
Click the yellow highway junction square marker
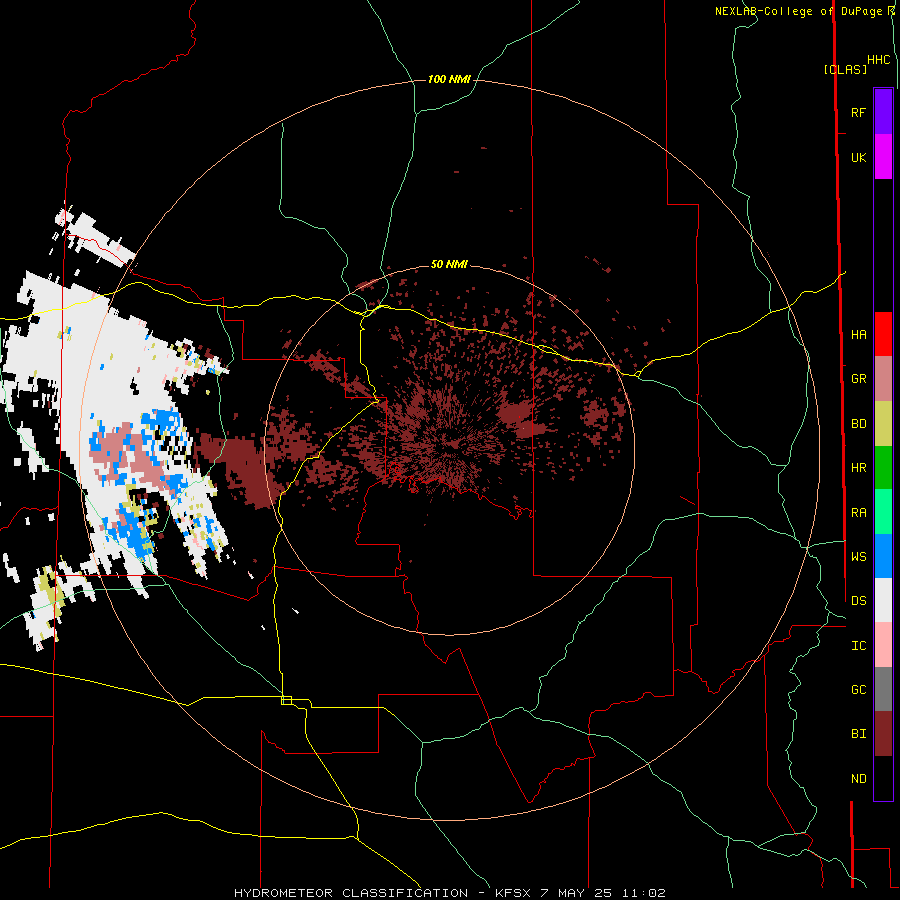click(286, 700)
